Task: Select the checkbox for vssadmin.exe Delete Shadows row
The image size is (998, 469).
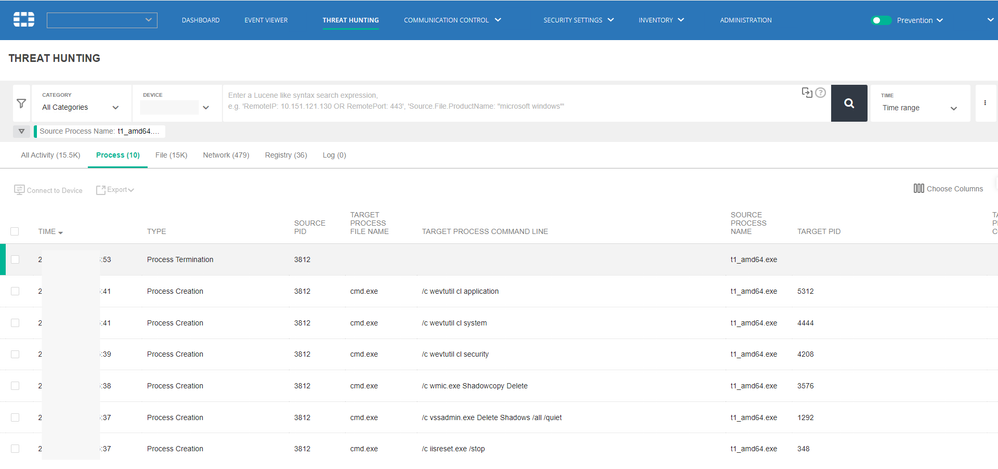Action: coord(15,418)
